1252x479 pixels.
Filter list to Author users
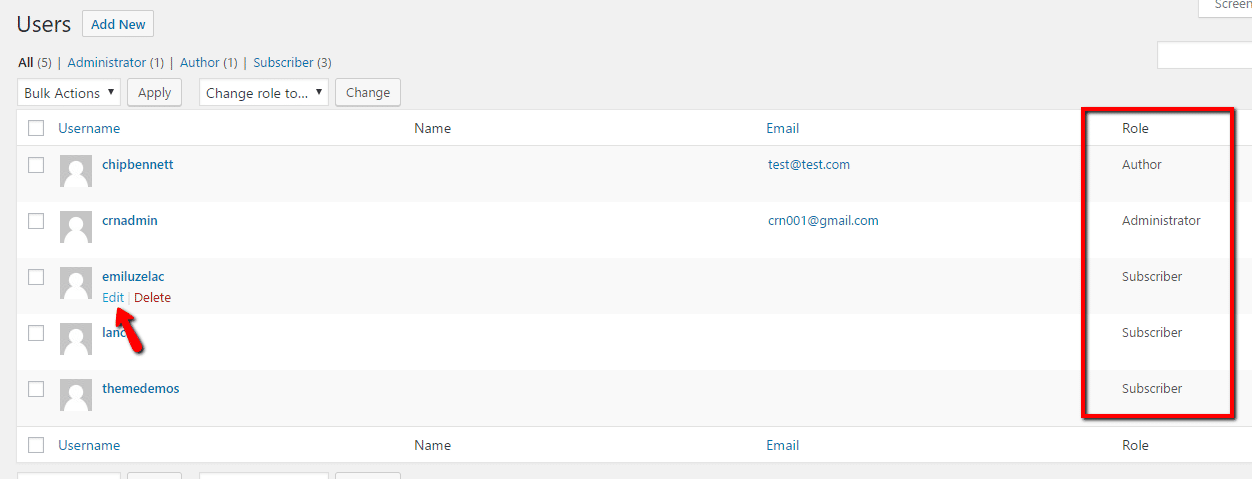point(200,62)
